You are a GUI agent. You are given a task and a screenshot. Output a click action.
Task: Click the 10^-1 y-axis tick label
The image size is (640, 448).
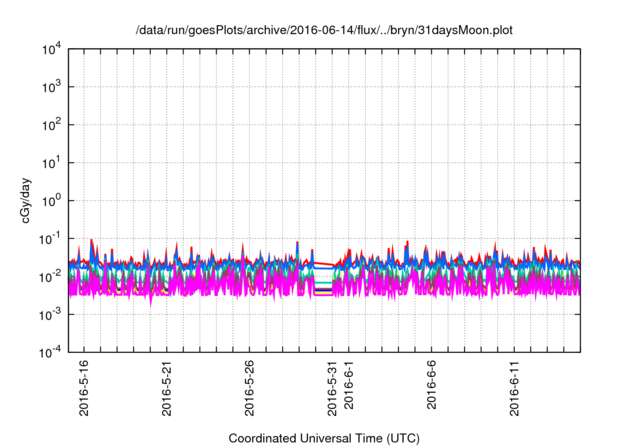(x=51, y=238)
